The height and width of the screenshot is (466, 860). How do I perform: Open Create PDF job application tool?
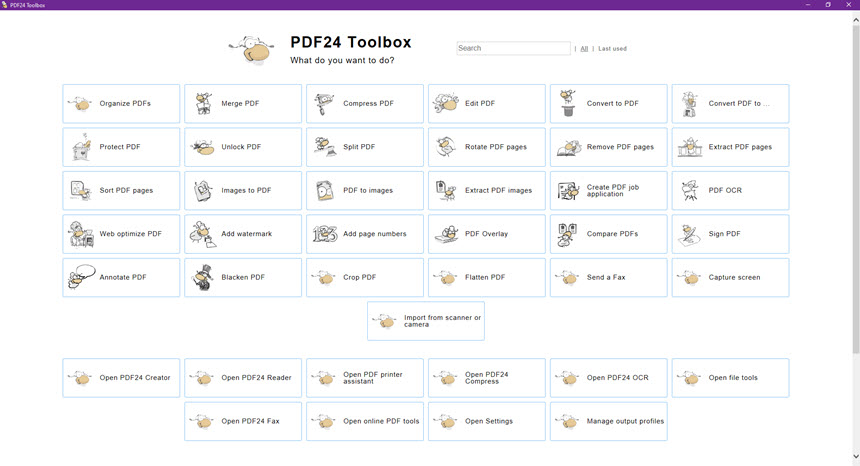point(608,190)
